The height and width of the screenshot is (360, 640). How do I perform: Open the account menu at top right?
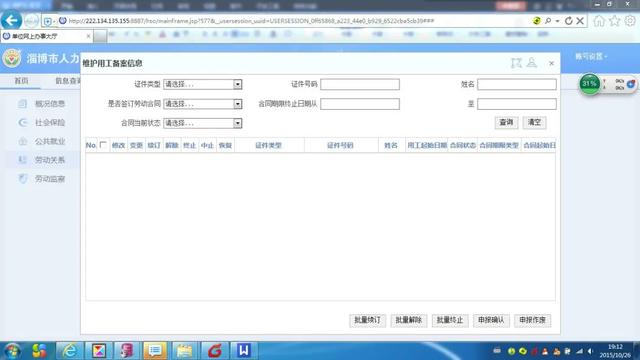[x=591, y=57]
